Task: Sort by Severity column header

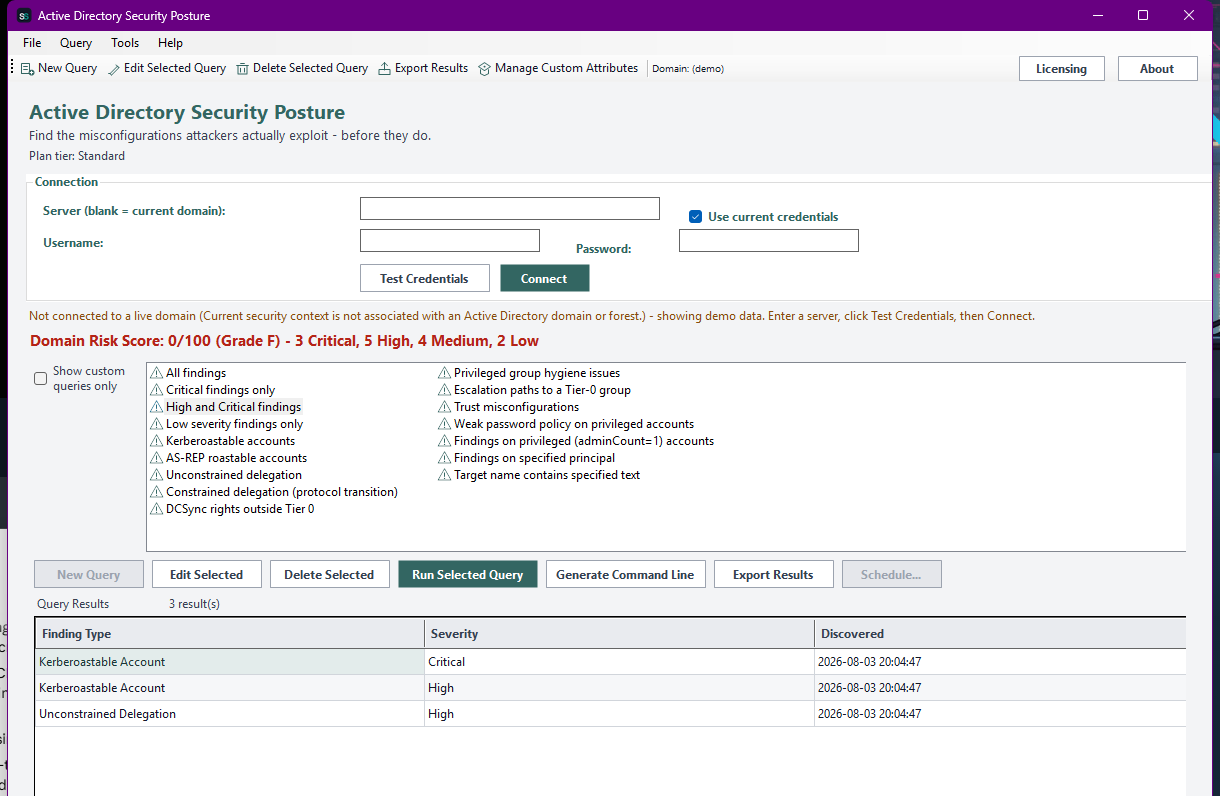Action: coord(620,634)
